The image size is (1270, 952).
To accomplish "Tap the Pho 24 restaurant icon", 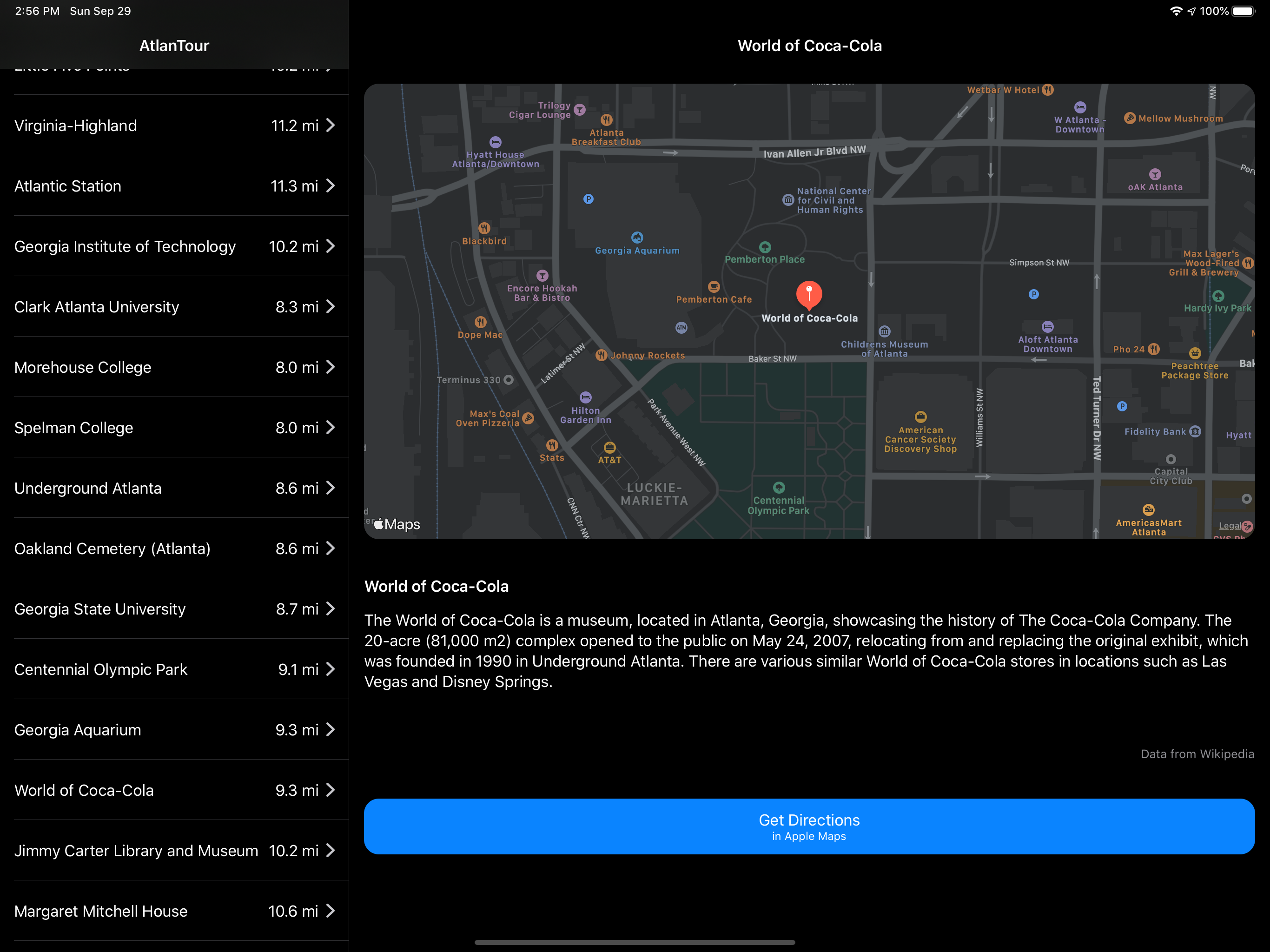I will [x=1154, y=349].
